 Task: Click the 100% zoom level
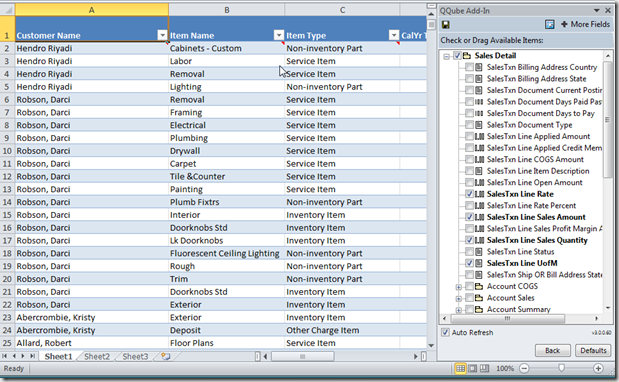point(505,369)
